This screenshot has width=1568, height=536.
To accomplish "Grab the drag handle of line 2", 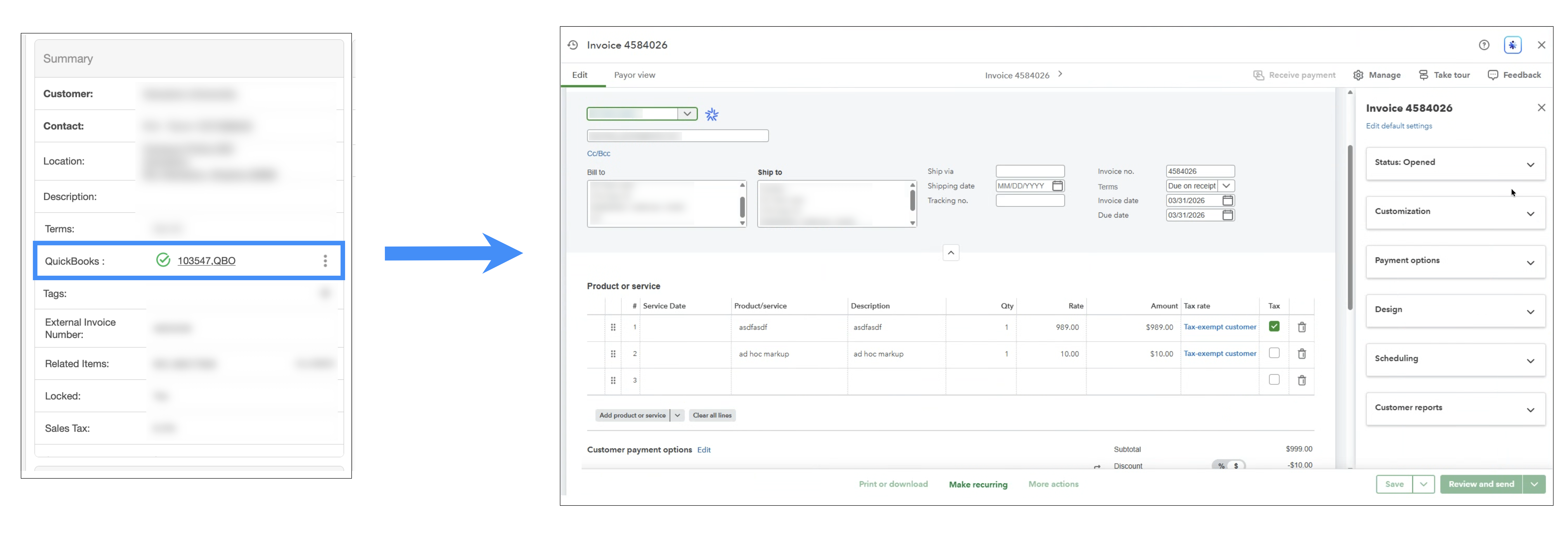I will 613,354.
